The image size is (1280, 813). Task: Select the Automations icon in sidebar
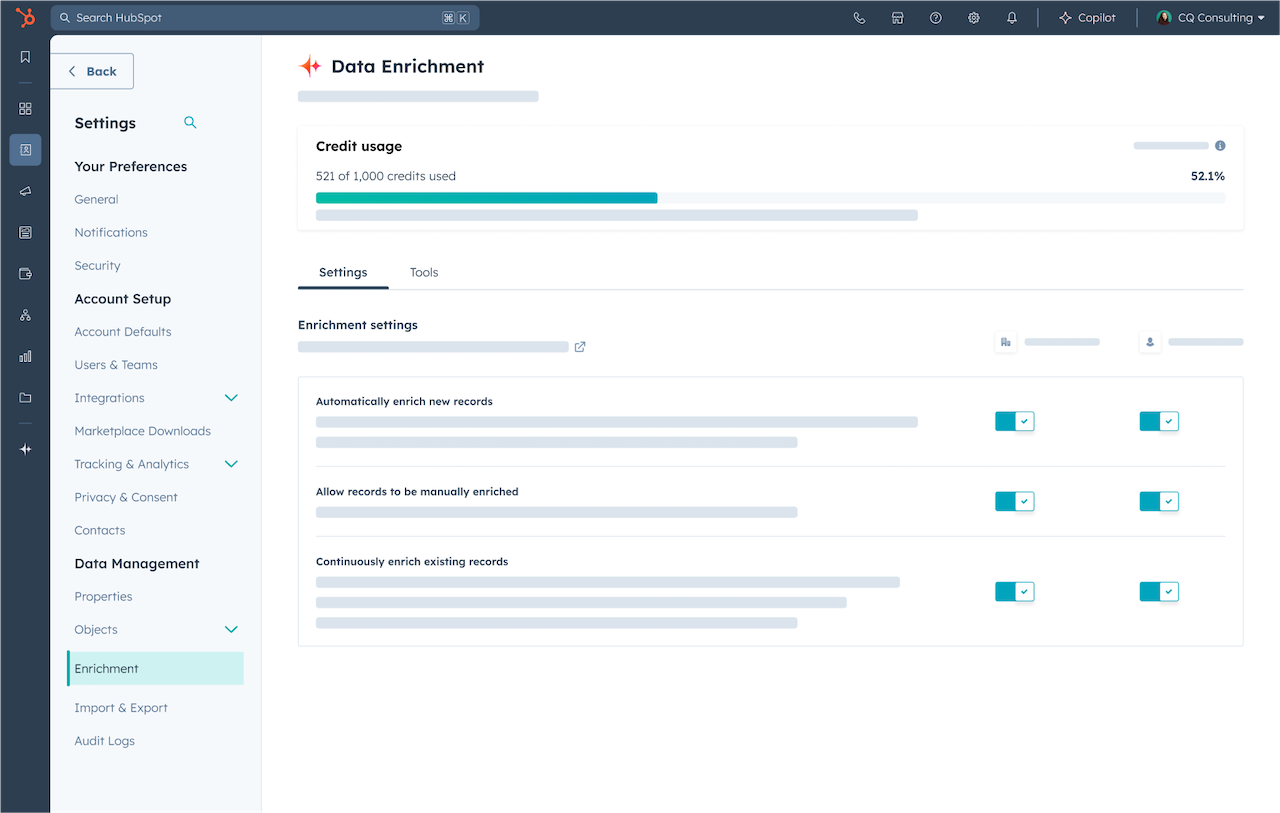point(24,315)
